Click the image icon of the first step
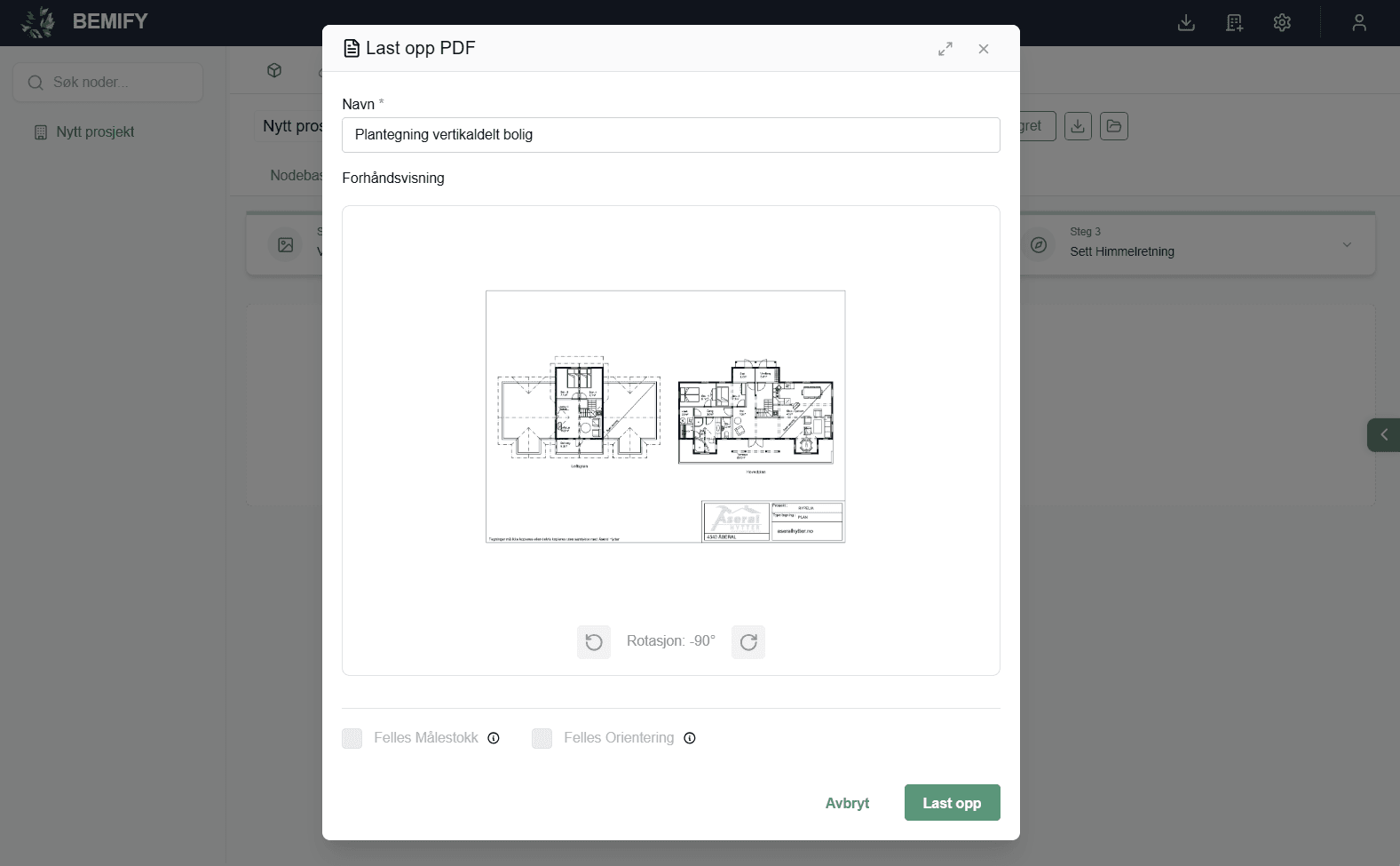The height and width of the screenshot is (866, 1400). tap(285, 245)
